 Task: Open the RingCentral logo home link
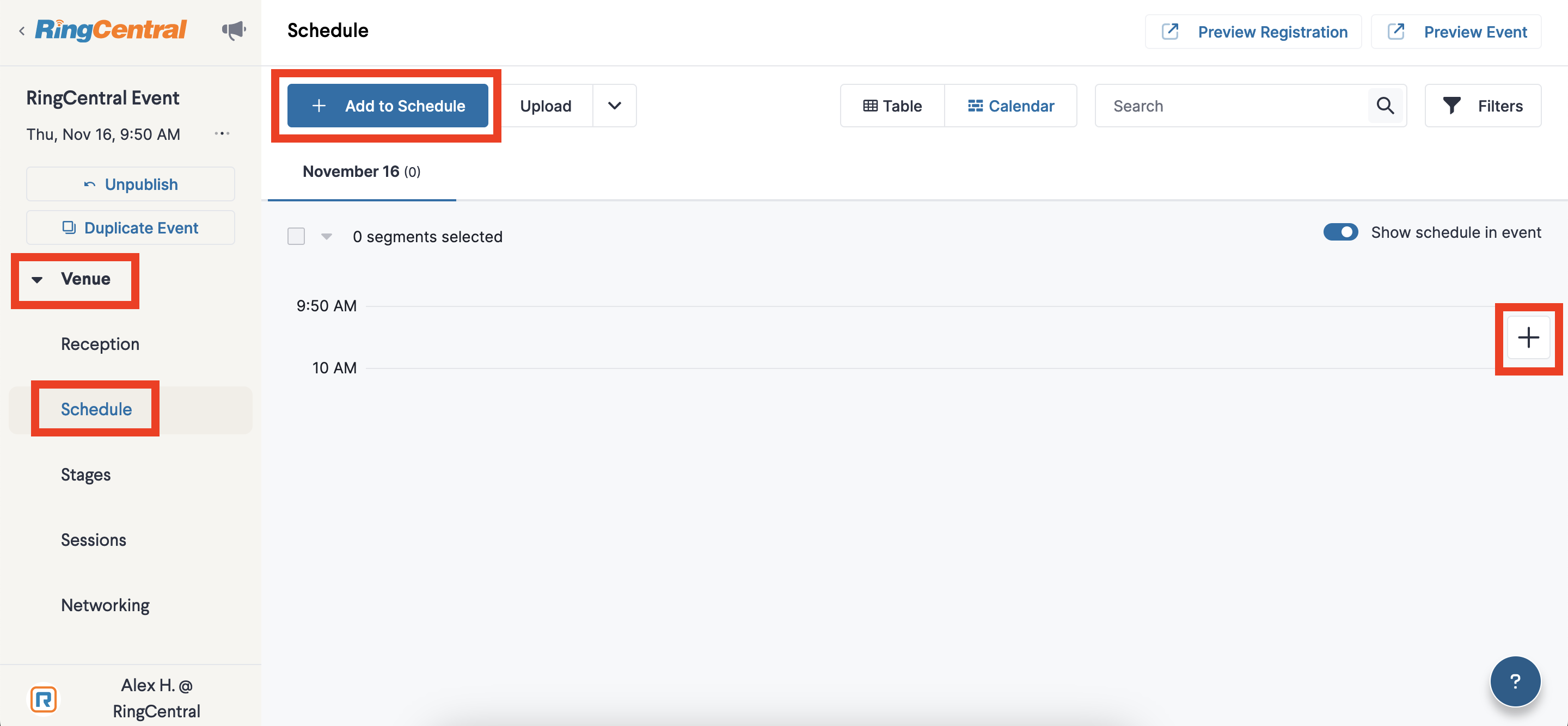[x=111, y=30]
